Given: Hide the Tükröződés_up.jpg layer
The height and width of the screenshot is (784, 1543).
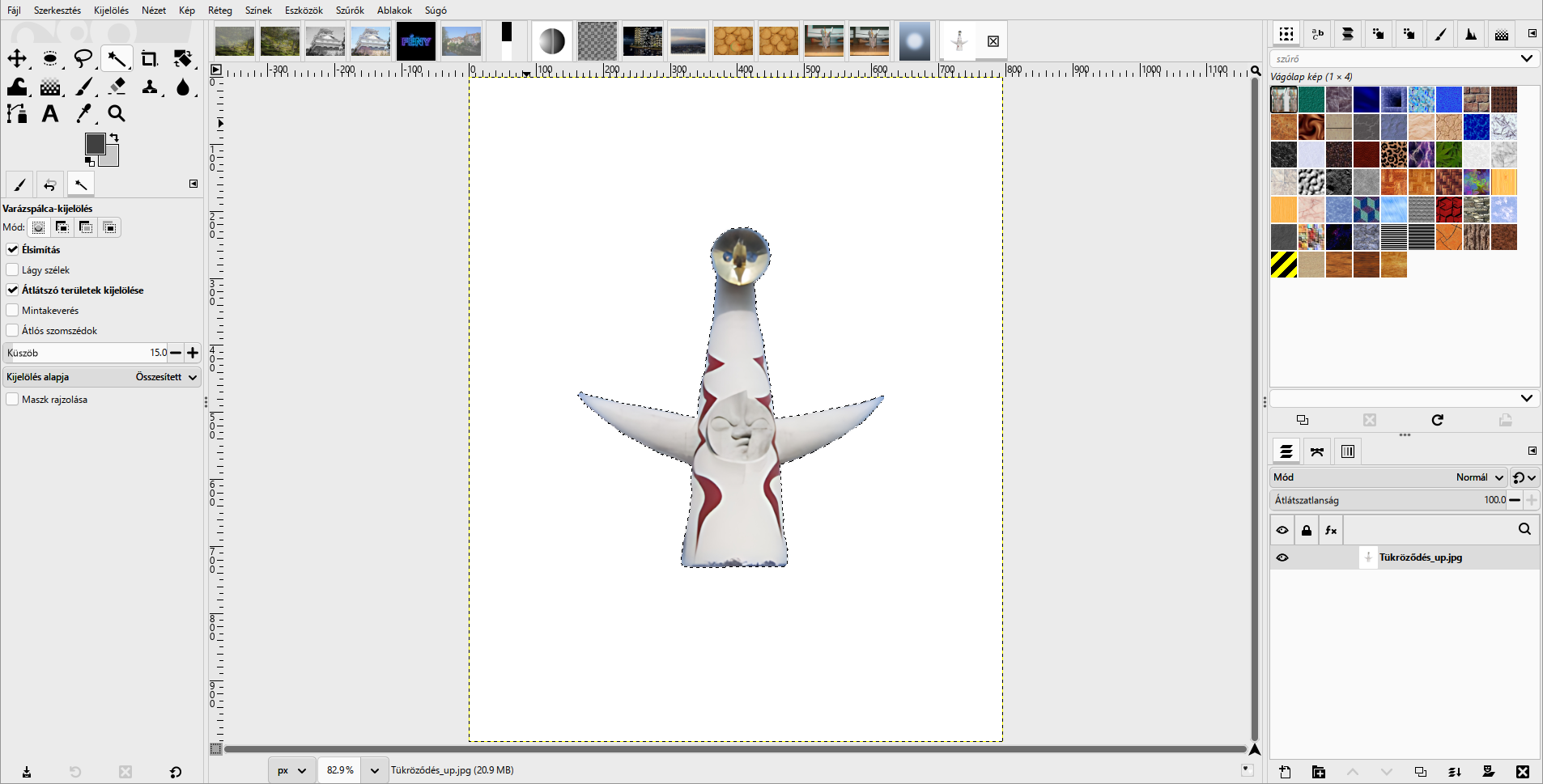Looking at the screenshot, I should [x=1282, y=557].
